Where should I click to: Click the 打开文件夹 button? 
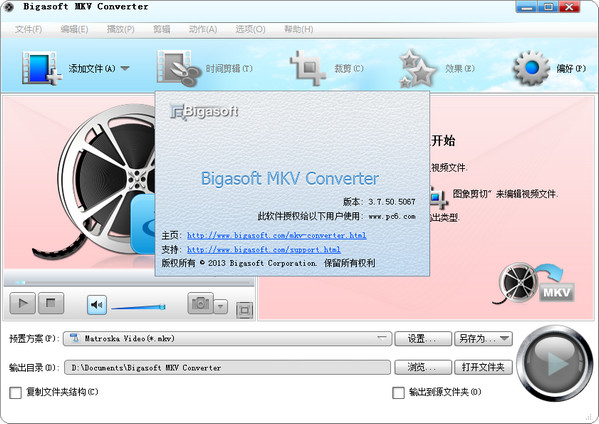(483, 367)
